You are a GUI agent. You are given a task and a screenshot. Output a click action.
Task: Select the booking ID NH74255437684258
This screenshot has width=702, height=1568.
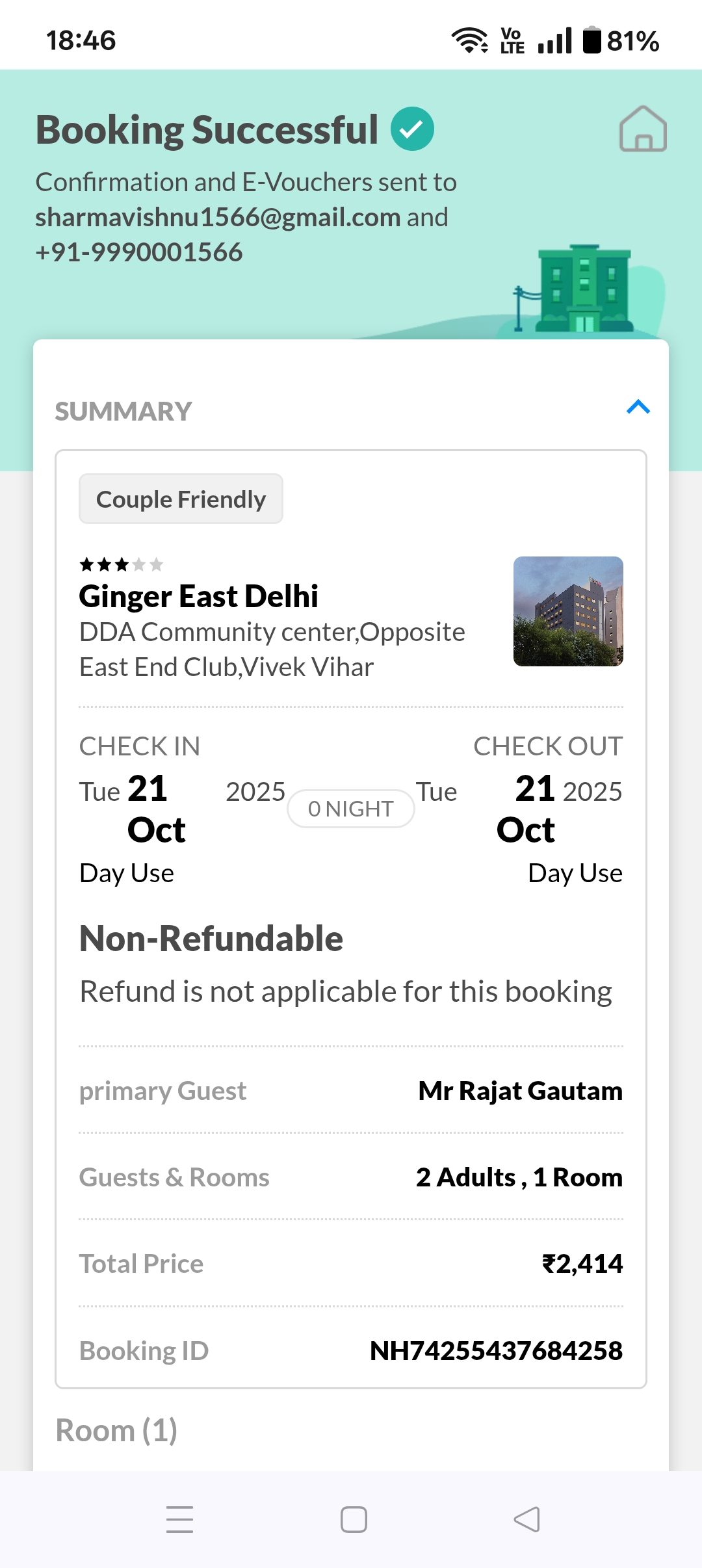point(496,1351)
